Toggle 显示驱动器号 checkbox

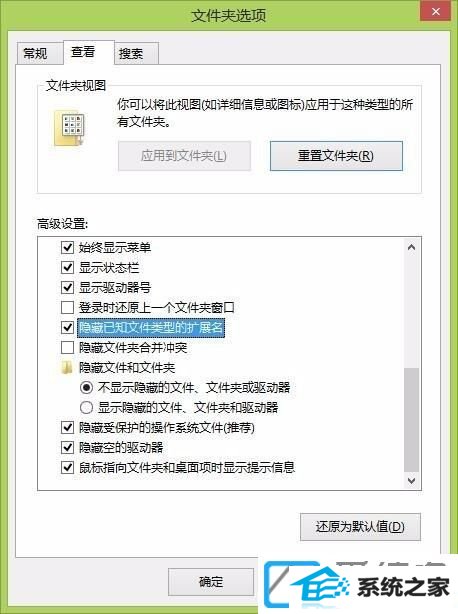pos(67,287)
